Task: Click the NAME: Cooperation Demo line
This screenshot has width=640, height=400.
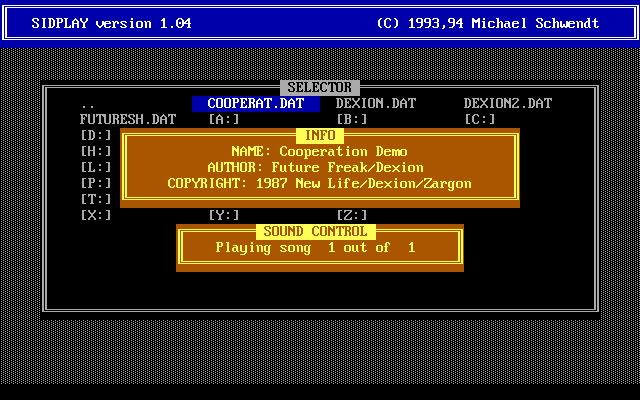Action: click(x=320, y=151)
